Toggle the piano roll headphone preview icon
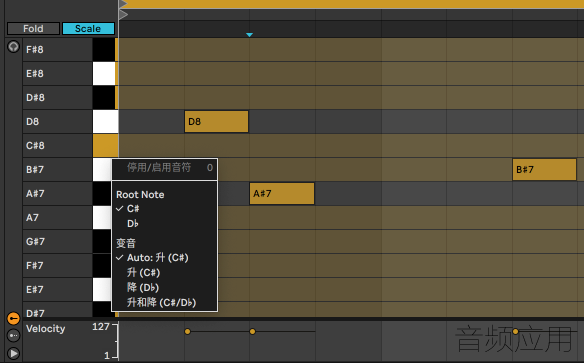Viewport: 584px width, 363px height. [x=13, y=47]
